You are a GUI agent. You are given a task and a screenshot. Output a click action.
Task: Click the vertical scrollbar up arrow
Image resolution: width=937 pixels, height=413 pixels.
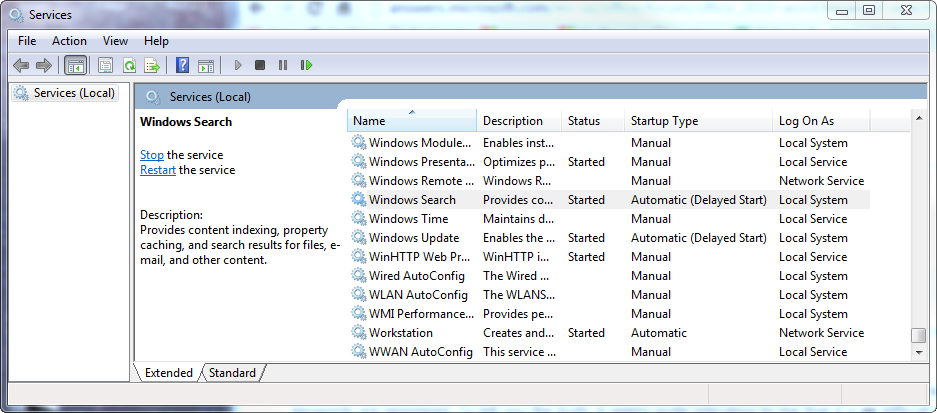(919, 119)
